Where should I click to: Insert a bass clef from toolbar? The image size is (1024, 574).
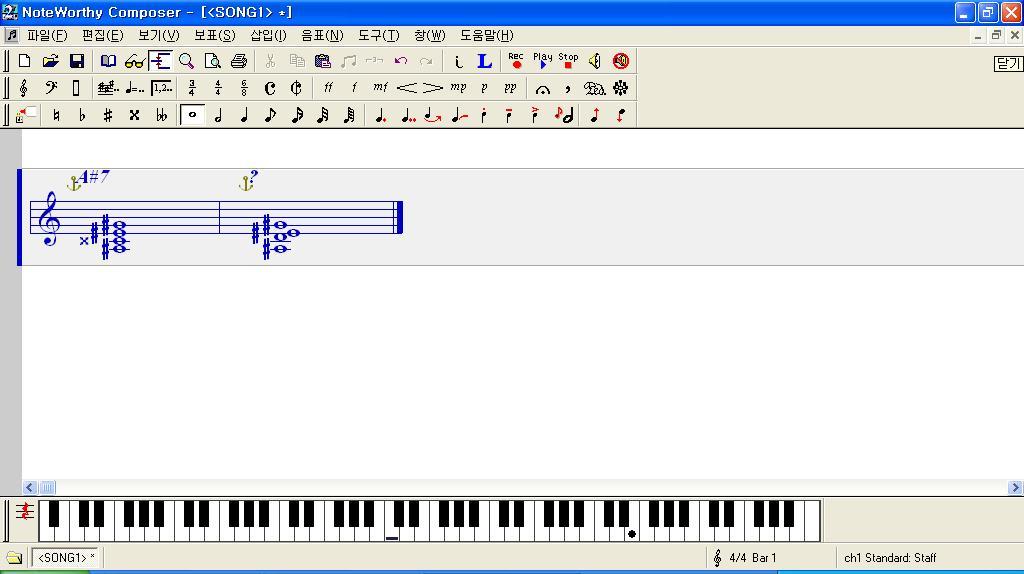point(50,88)
